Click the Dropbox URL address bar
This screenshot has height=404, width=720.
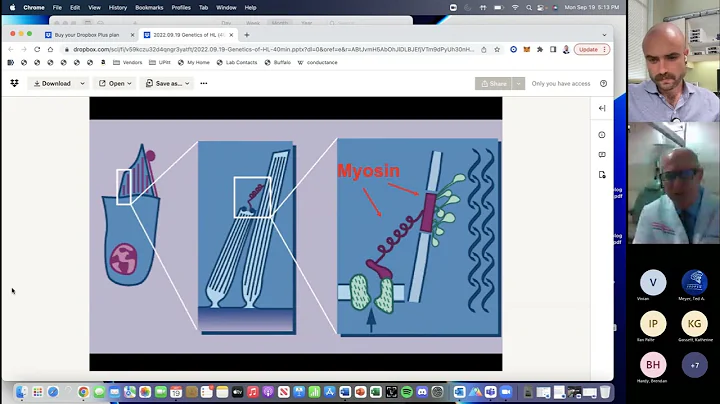(x=273, y=49)
